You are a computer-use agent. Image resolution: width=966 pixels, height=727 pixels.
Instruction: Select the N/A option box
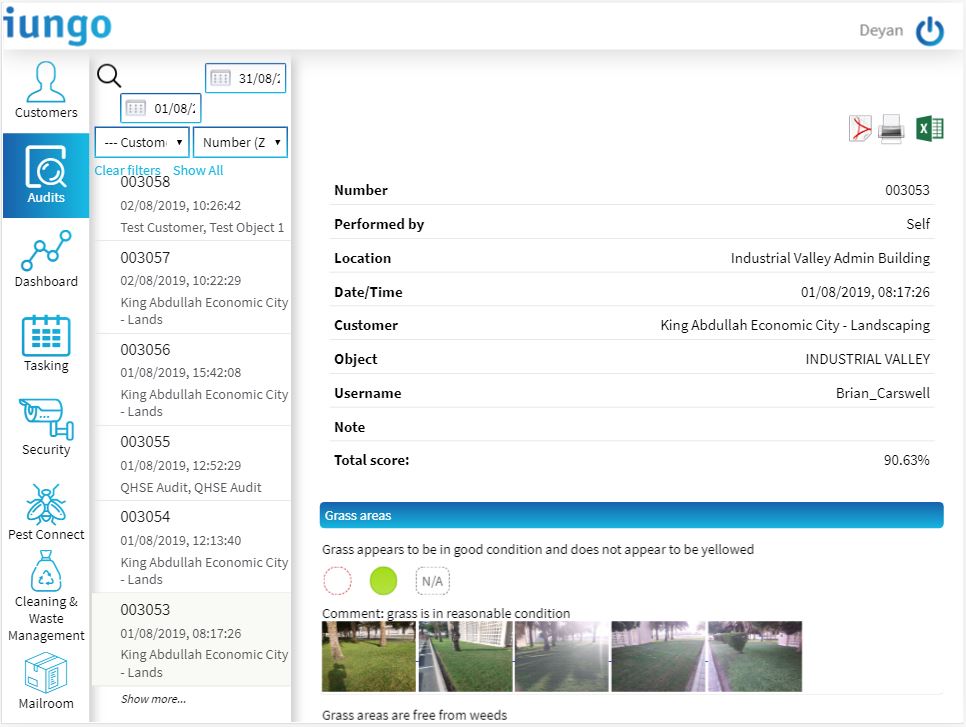(432, 581)
